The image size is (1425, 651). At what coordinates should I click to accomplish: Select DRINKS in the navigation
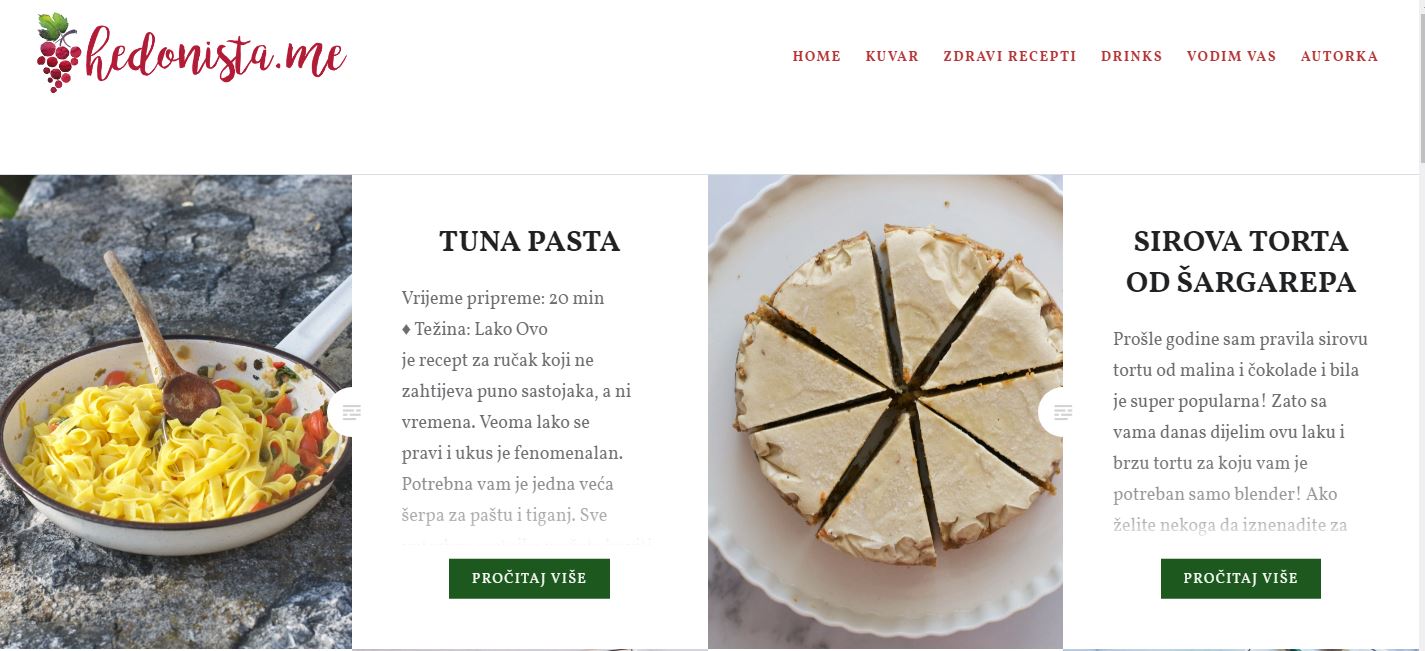tap(1131, 57)
